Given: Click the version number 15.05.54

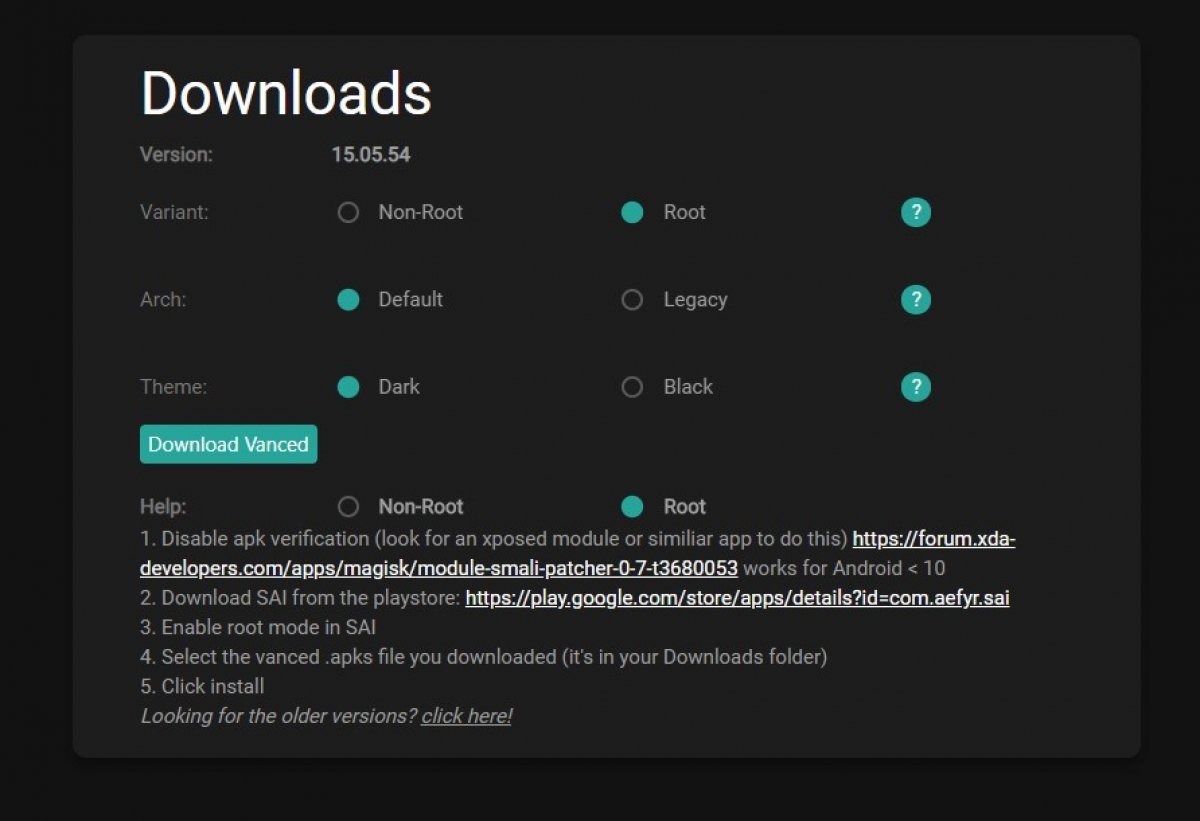Looking at the screenshot, I should coord(371,155).
